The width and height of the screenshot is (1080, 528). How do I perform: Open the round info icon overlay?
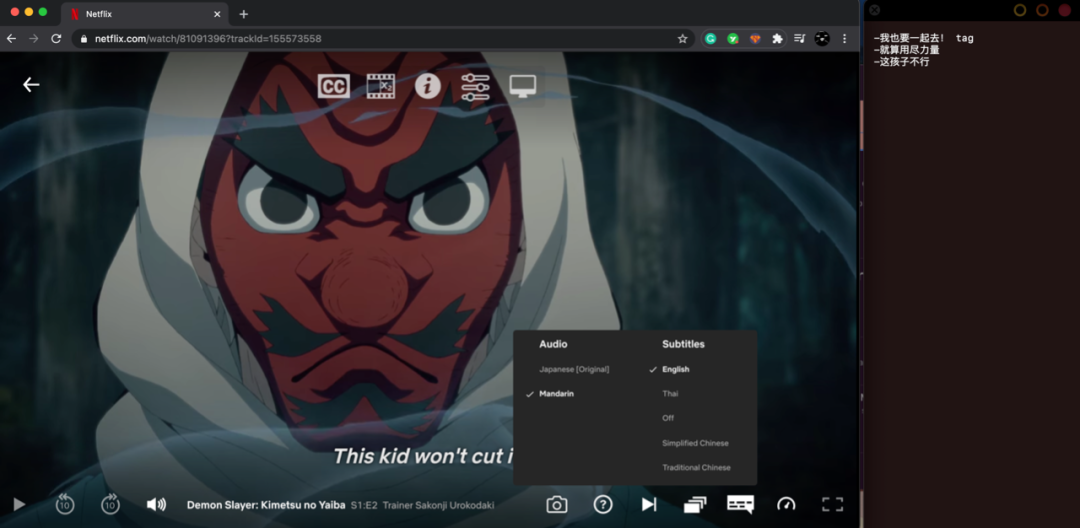coord(428,86)
